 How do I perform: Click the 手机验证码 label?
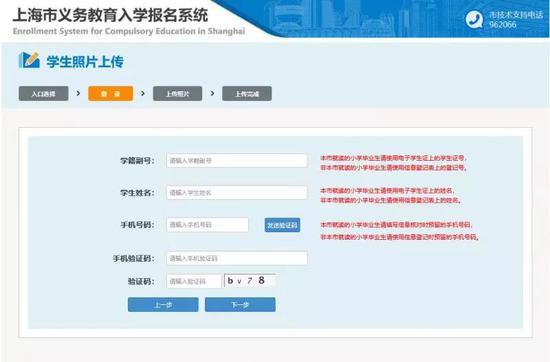coord(134,259)
